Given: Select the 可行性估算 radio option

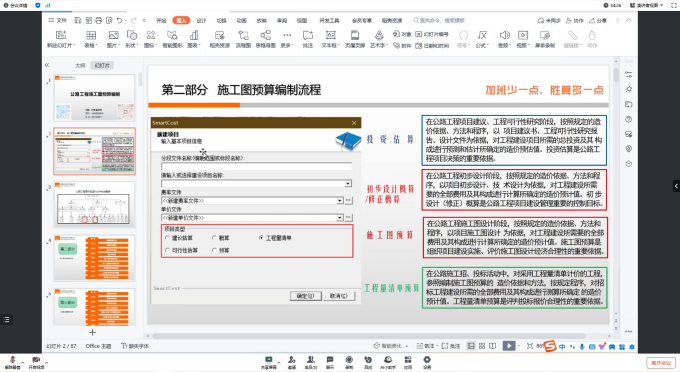Looking at the screenshot, I should tap(167, 250).
